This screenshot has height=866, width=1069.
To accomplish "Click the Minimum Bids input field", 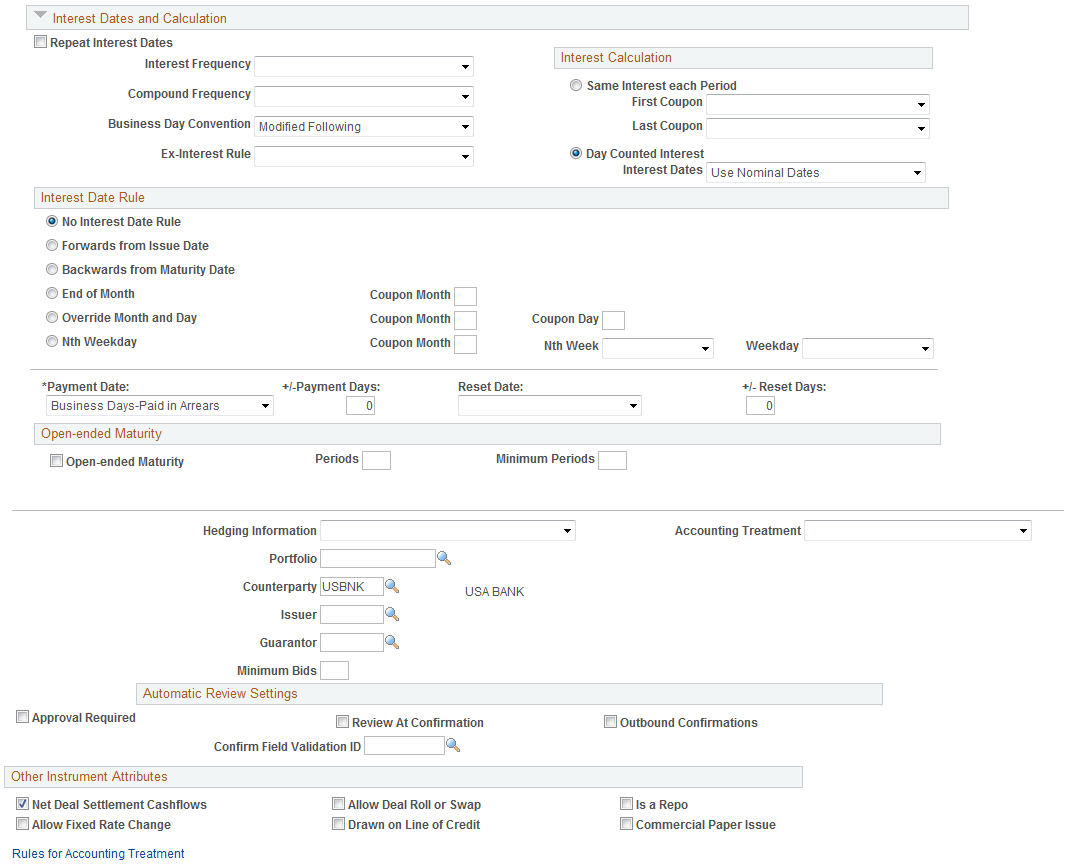I will click(x=335, y=670).
